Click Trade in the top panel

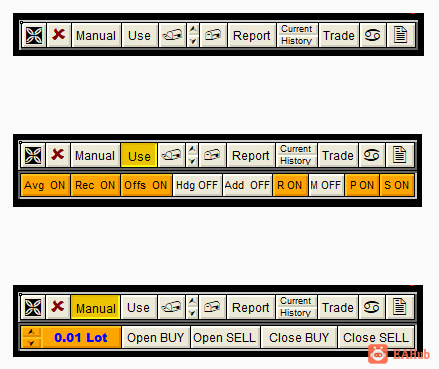[339, 35]
